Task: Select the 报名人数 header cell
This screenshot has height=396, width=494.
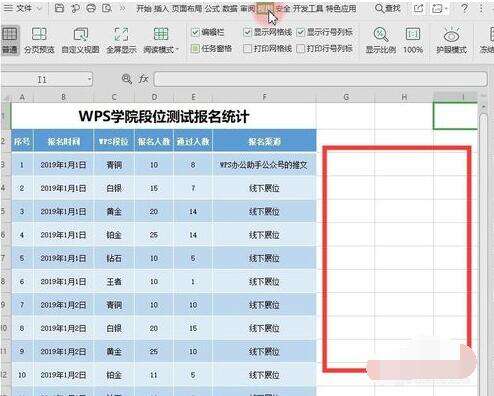Action: click(154, 141)
